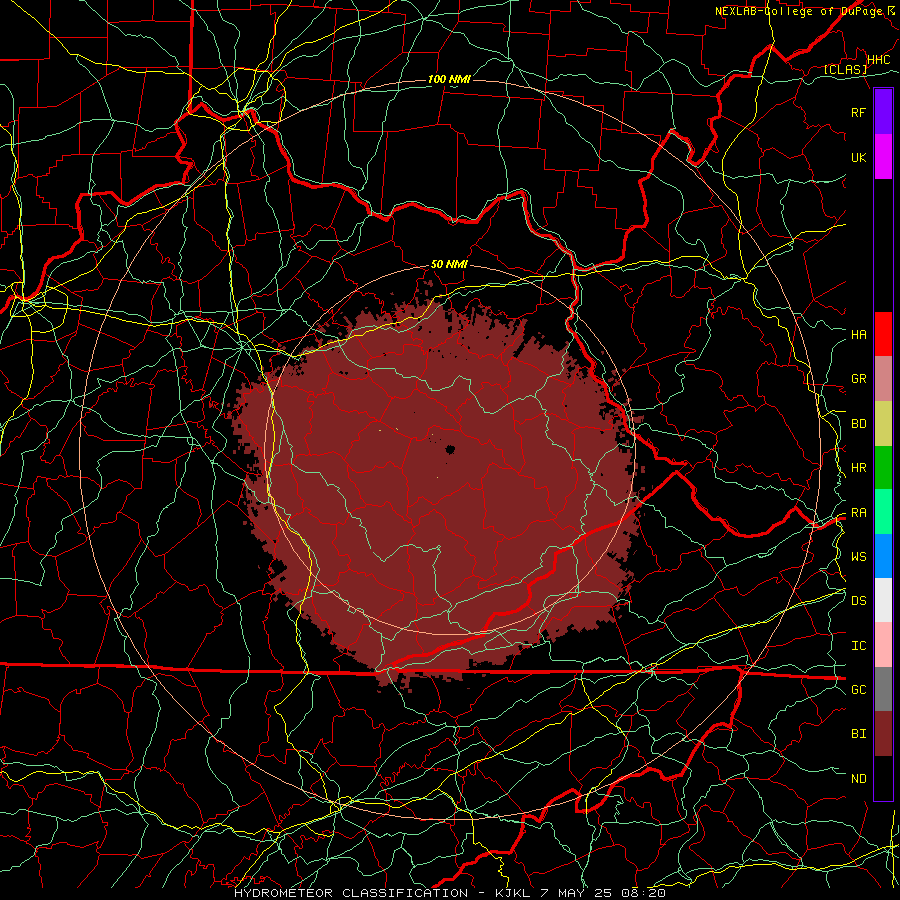900x900 pixels.
Task: Click the "50 NMI" range ring label
Action: tap(449, 264)
